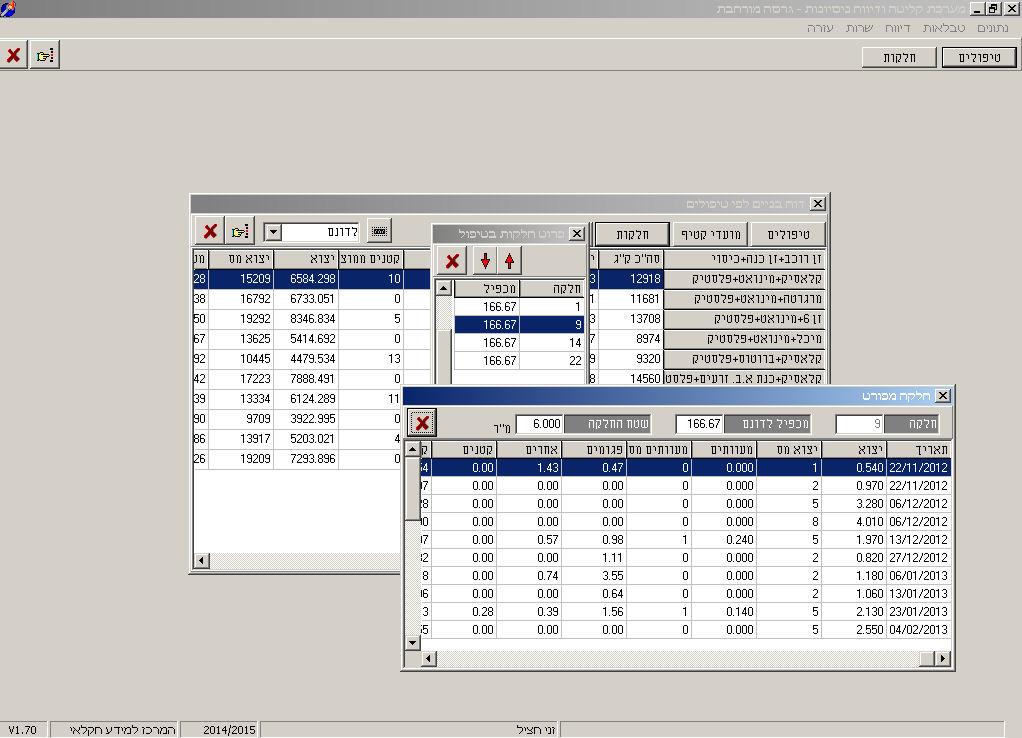Screen dimensions: 1022x738
Task: Click טיפולים button in the main toolbar
Action: (980, 57)
